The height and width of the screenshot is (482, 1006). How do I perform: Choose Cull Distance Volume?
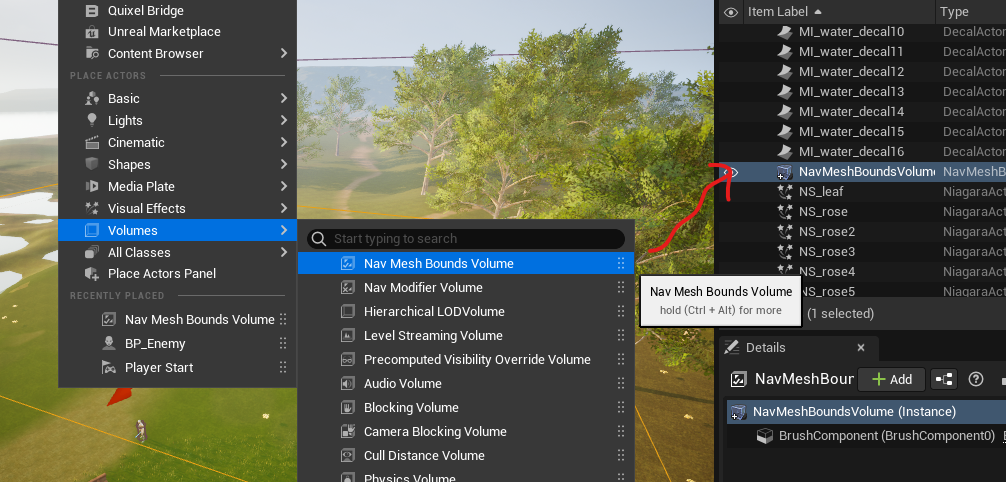[x=466, y=455]
